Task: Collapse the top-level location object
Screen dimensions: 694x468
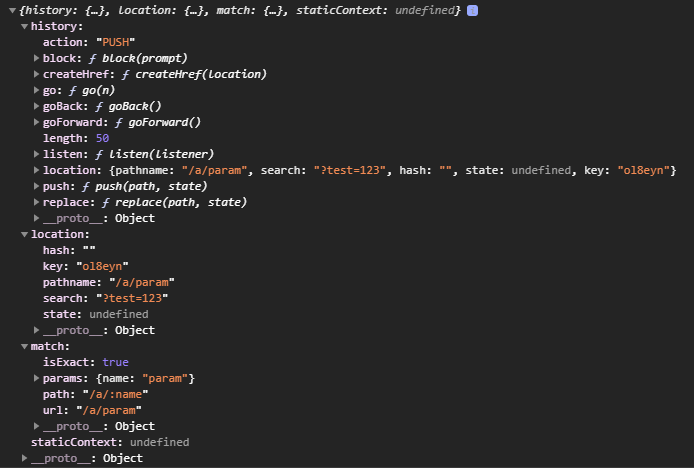Action: pyautogui.click(x=24, y=234)
